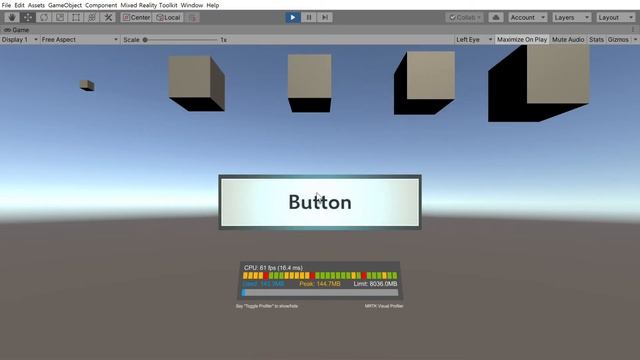Select the Hand tool
640x360 pixels.
click(12, 18)
